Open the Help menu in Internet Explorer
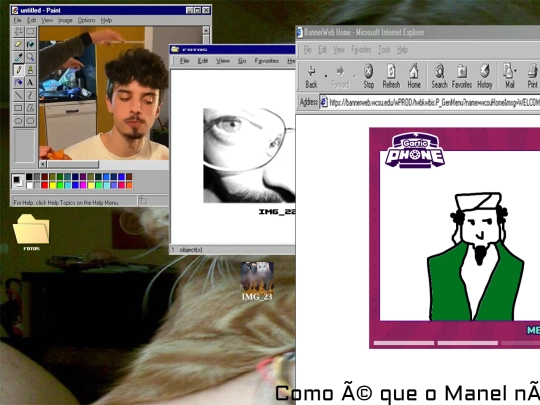540x405 pixels. 402,50
